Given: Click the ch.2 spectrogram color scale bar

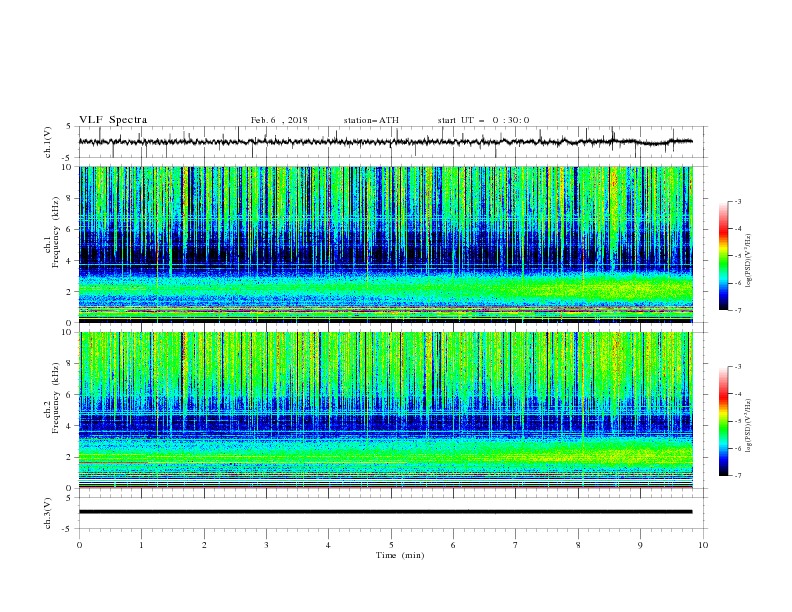Looking at the screenshot, I should [x=723, y=421].
